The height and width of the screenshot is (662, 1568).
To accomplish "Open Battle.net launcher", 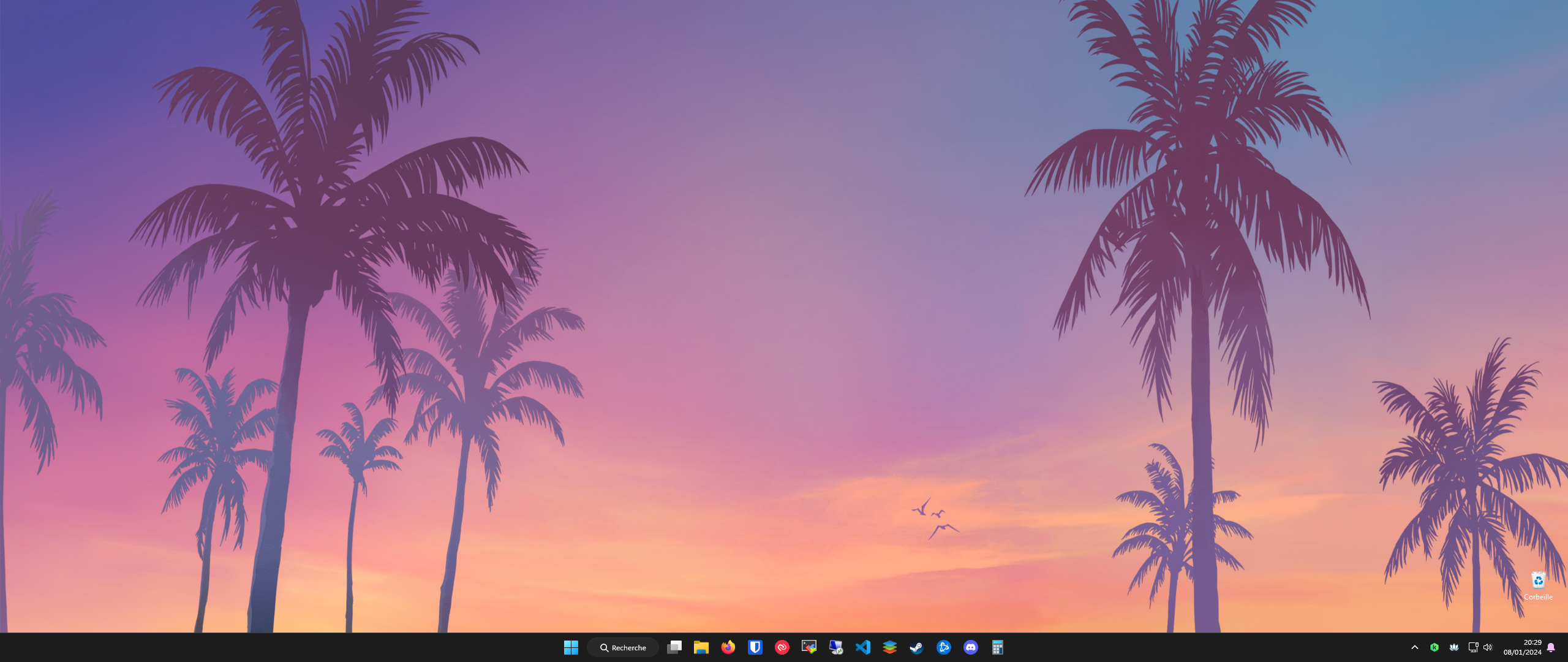I will tap(944, 647).
